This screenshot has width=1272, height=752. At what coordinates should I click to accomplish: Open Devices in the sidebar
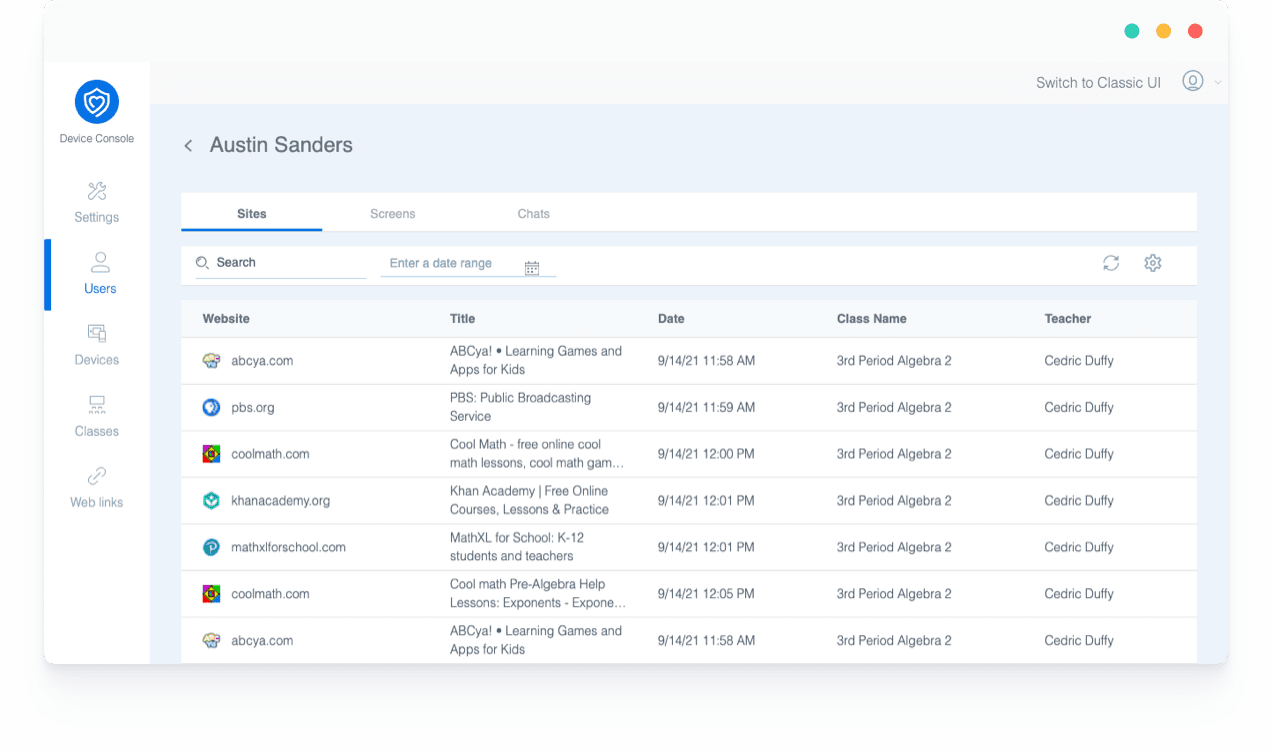point(97,345)
